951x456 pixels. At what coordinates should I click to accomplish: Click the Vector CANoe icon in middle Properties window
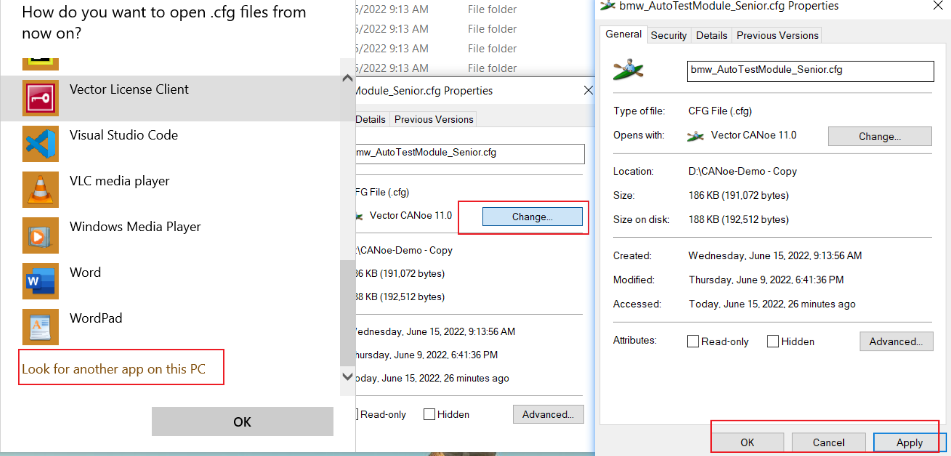(360, 215)
